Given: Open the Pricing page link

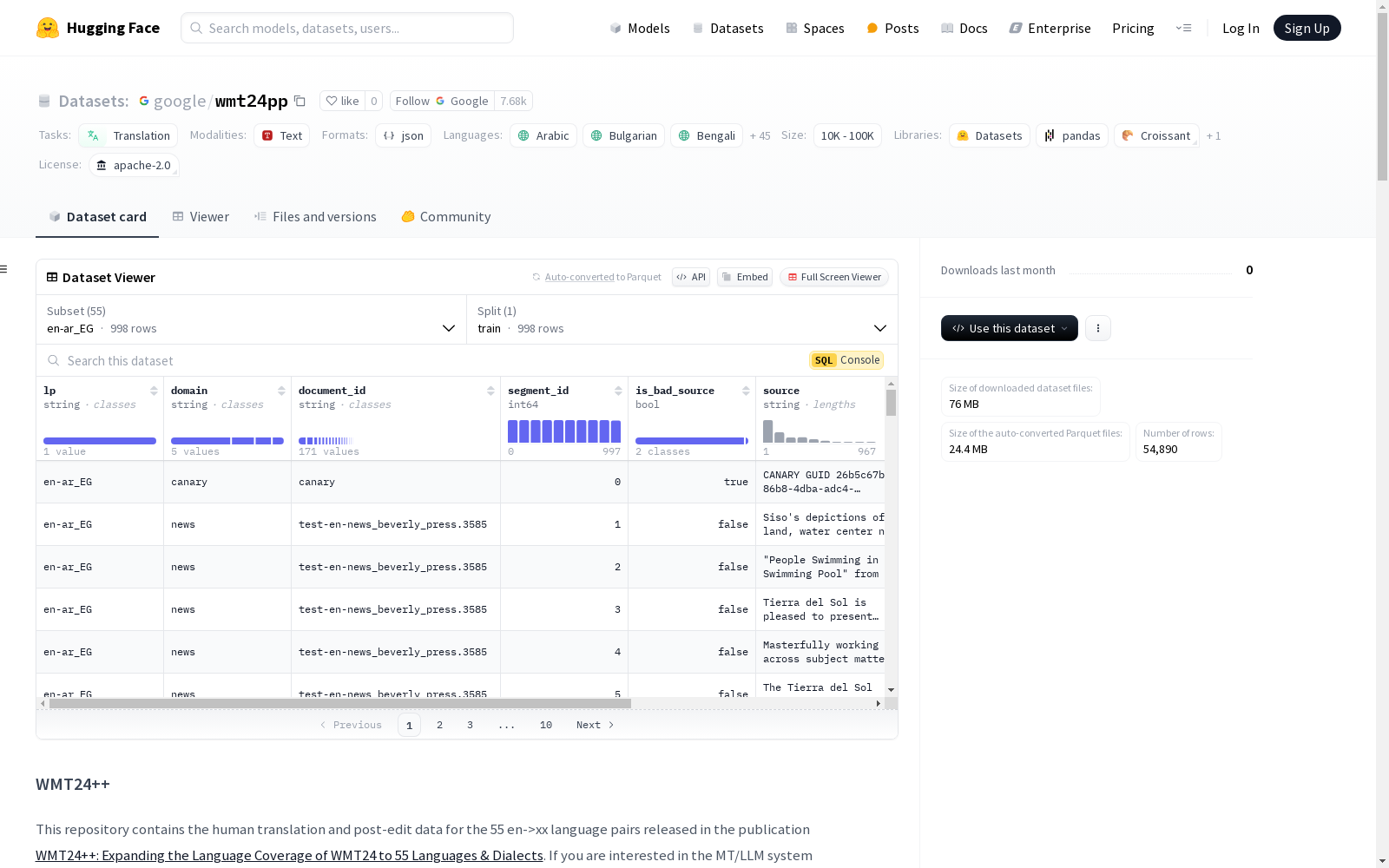Looking at the screenshot, I should point(1133,28).
